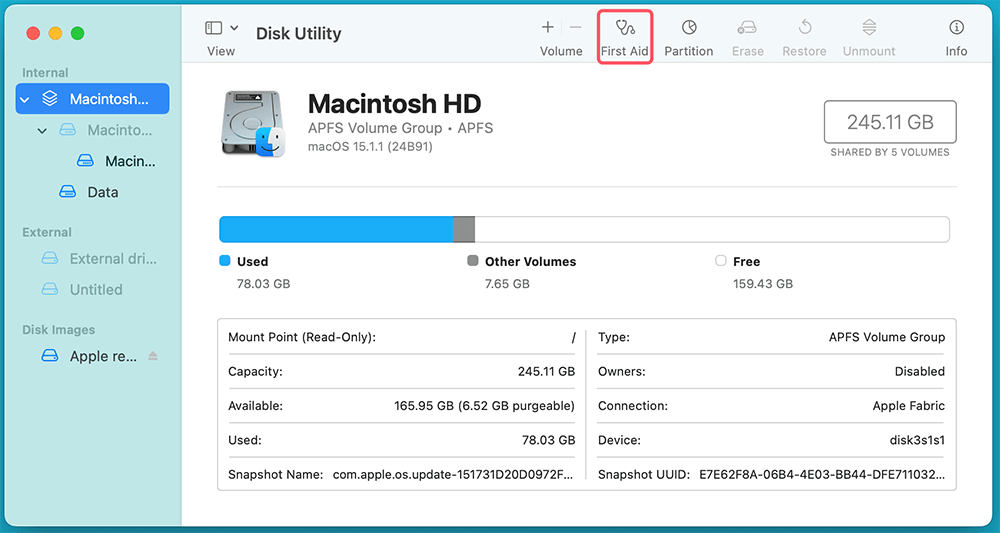Click the blue Used legend swatch
Screen dimensions: 1000x533
[x=224, y=261]
